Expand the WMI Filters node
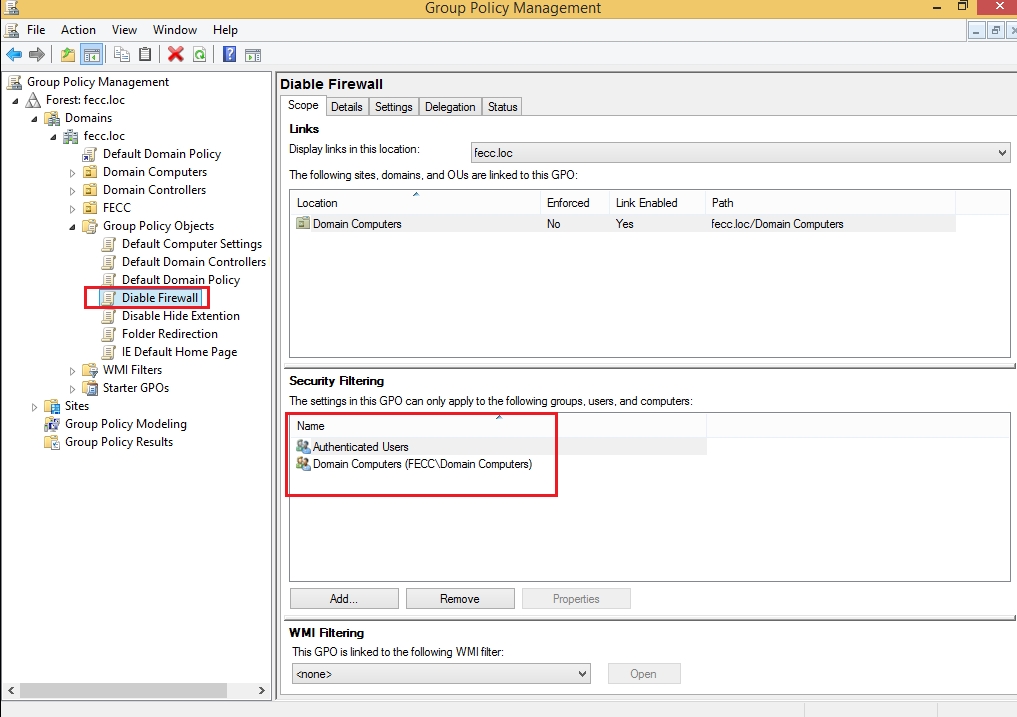The height and width of the screenshot is (717, 1017). [x=73, y=371]
